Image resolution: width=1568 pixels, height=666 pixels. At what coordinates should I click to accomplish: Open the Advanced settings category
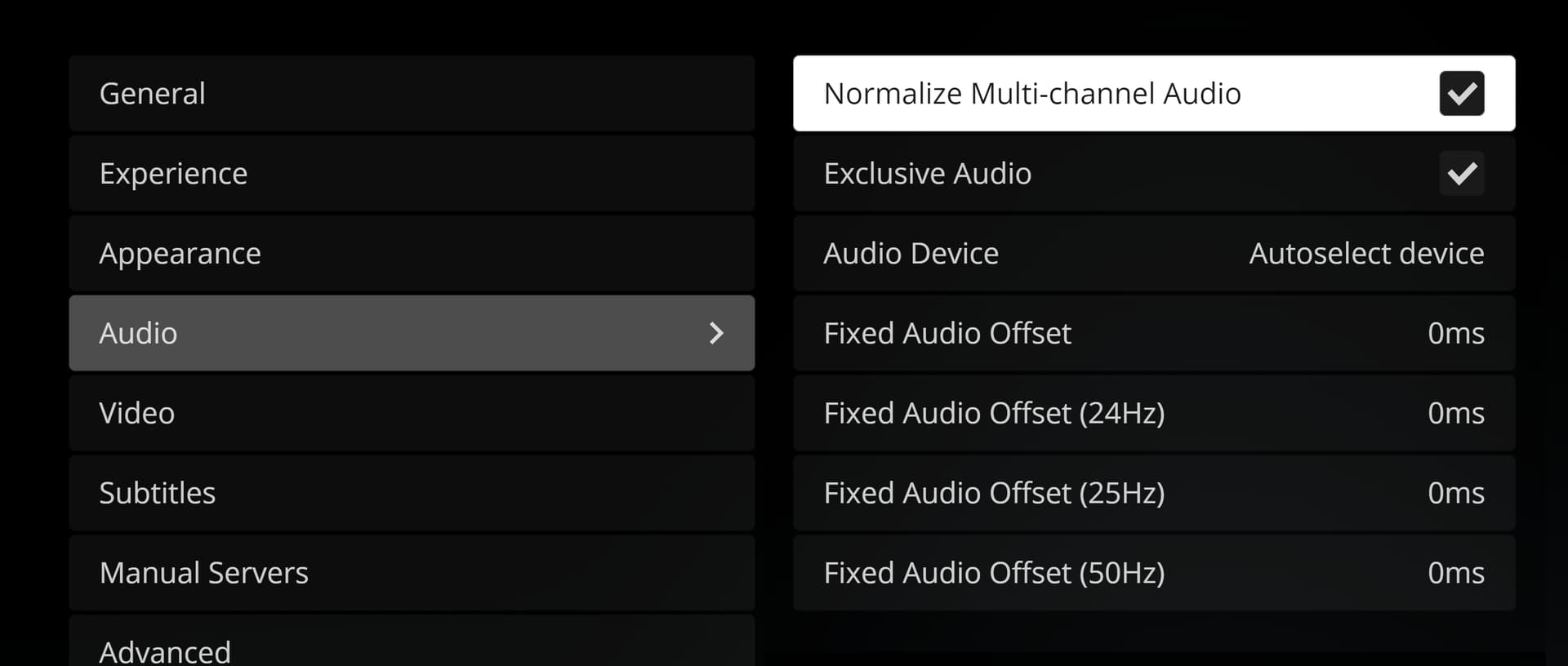pos(412,649)
